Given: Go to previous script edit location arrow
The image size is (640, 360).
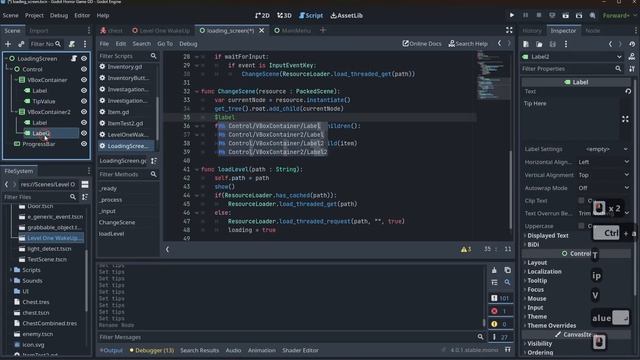Looking at the screenshot, I should [x=499, y=43].
